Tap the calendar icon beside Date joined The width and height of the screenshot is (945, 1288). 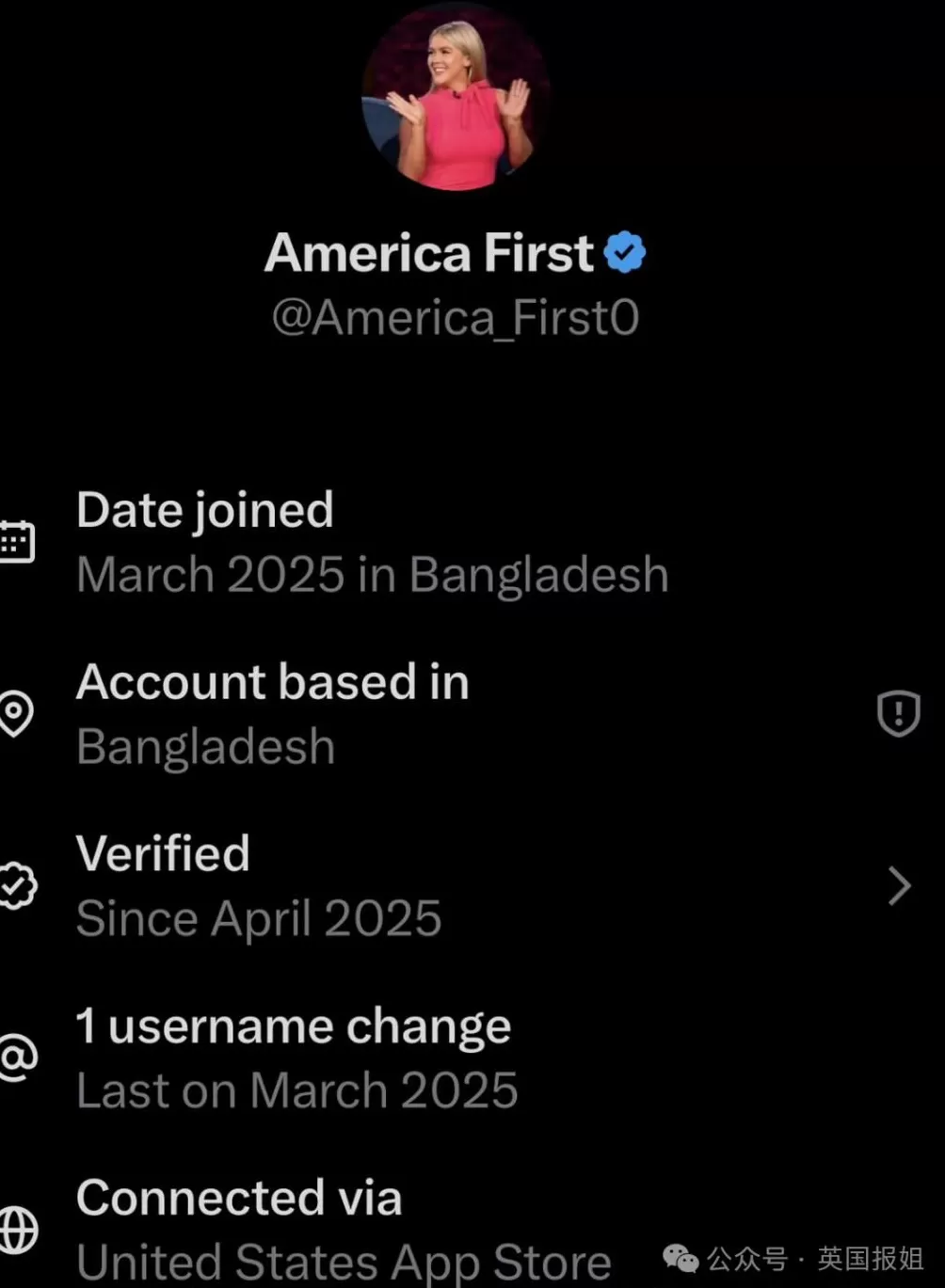click(x=16, y=542)
